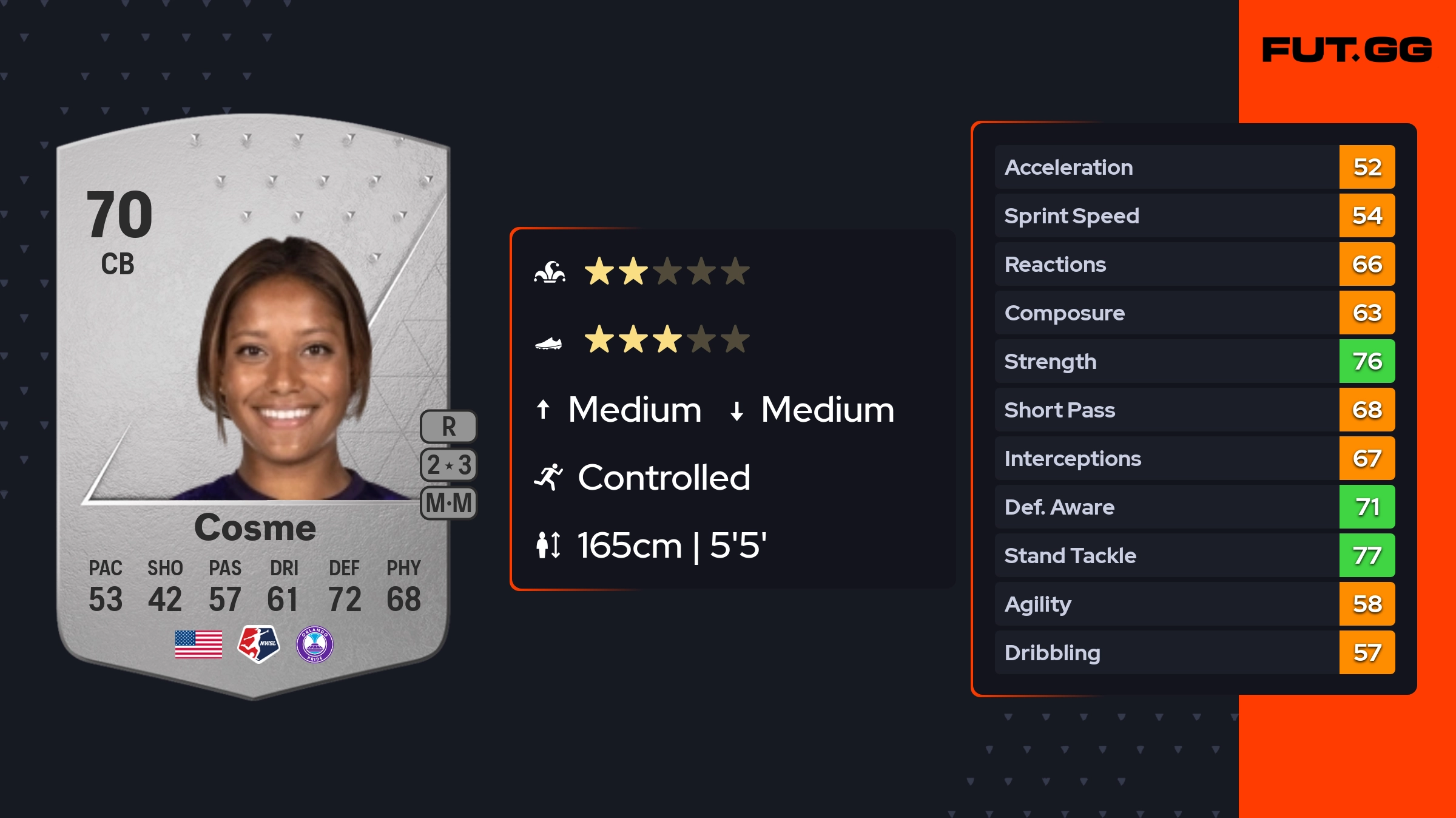The height and width of the screenshot is (818, 1456).
Task: Click the NWSL league badge
Action: click(258, 644)
